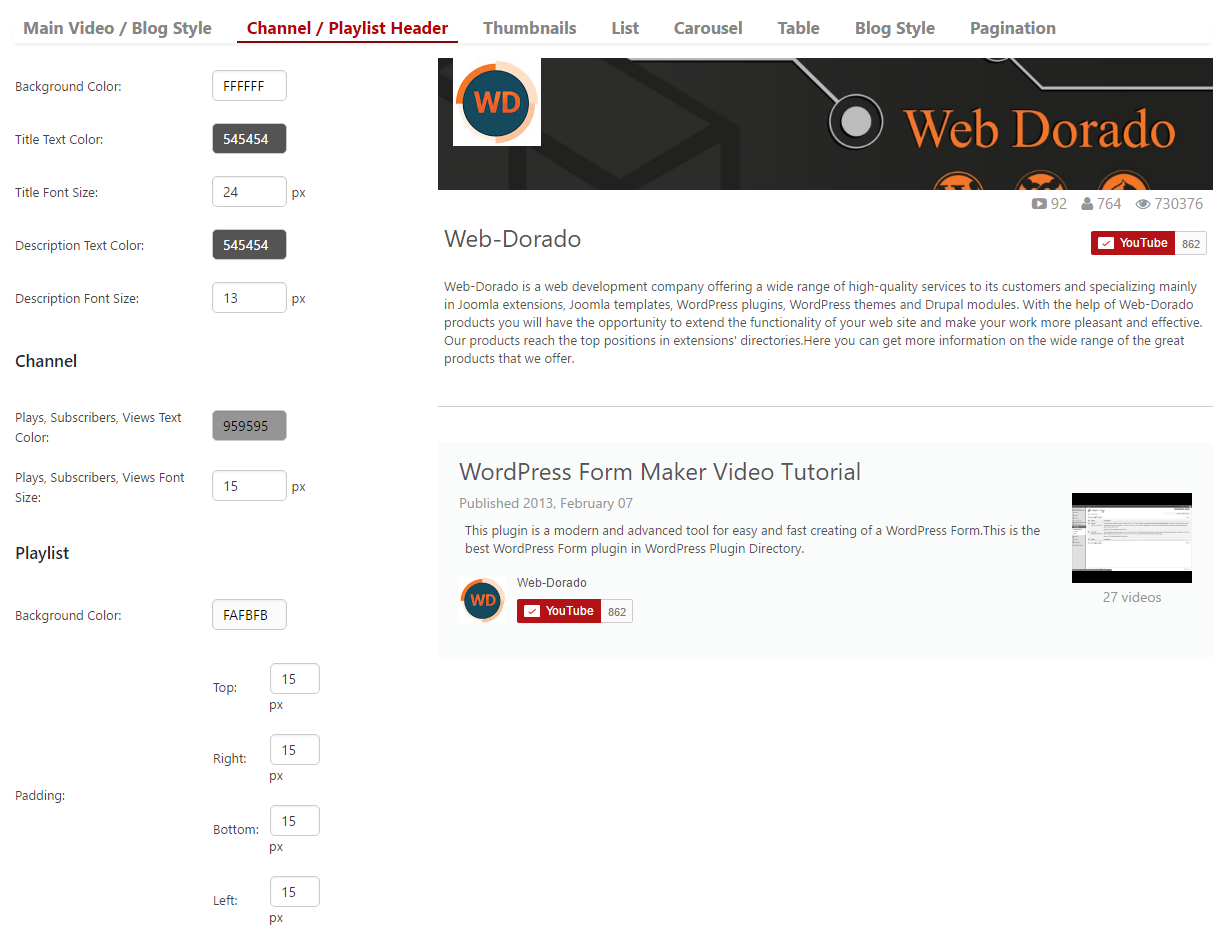The image size is (1227, 945).
Task: Go to the Pagination tab
Action: (x=1013, y=28)
